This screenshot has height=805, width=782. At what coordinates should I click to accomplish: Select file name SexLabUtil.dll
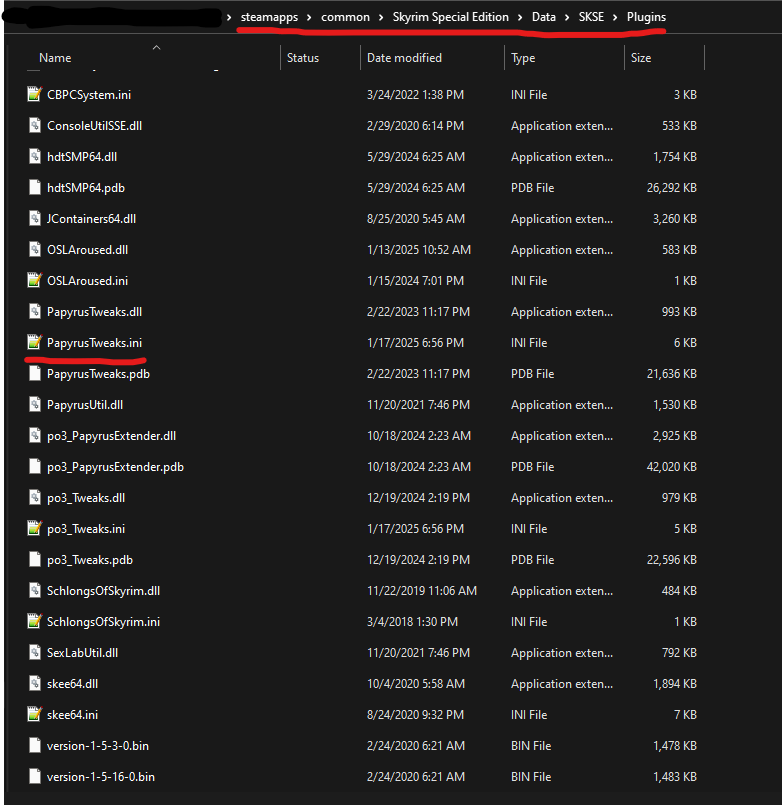coord(82,653)
